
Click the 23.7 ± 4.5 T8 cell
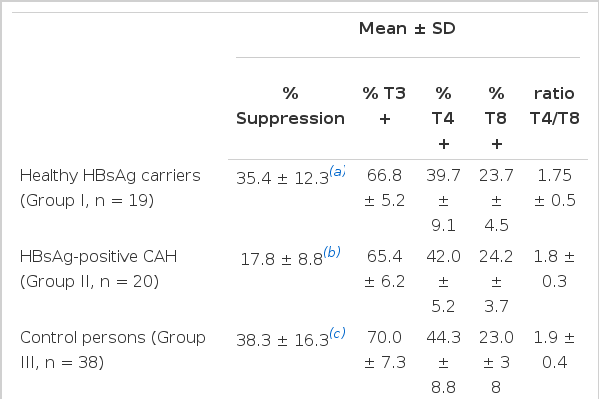(496, 200)
